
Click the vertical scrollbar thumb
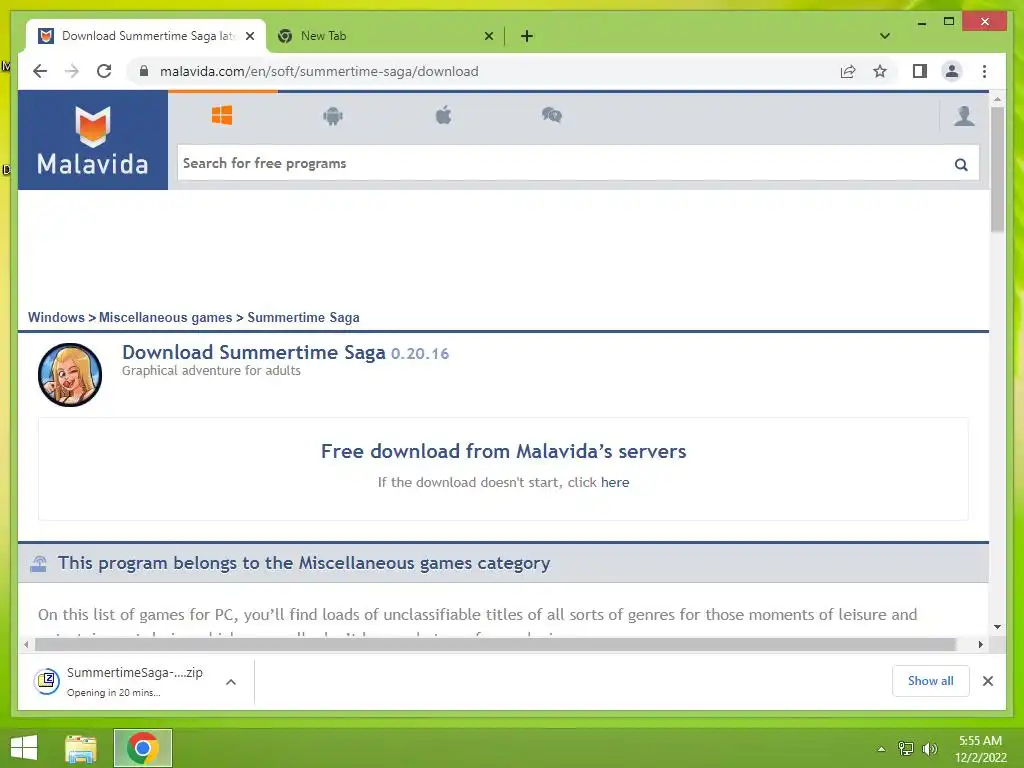(x=997, y=169)
